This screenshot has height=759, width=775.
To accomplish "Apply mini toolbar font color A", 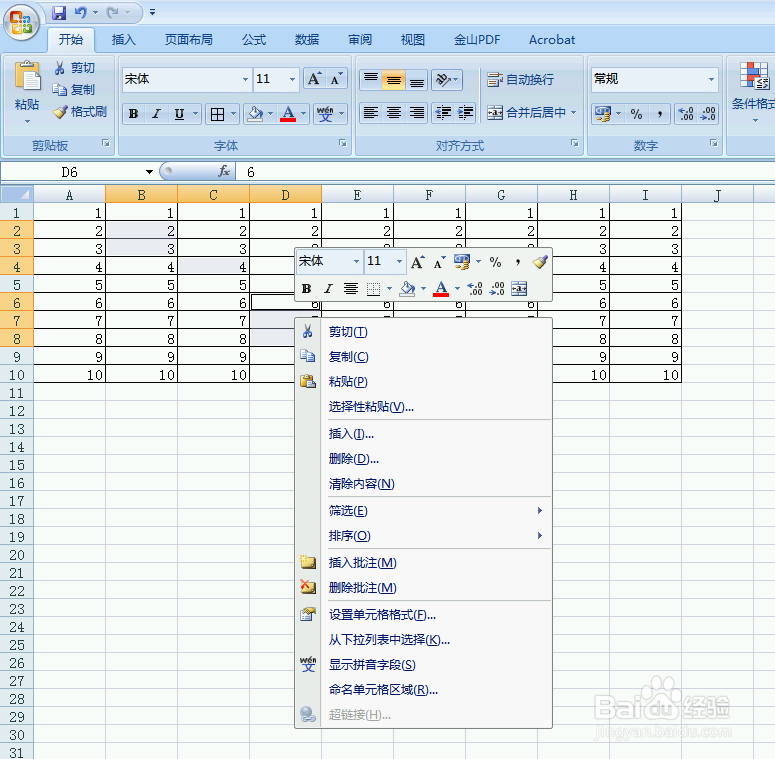I will (x=441, y=288).
